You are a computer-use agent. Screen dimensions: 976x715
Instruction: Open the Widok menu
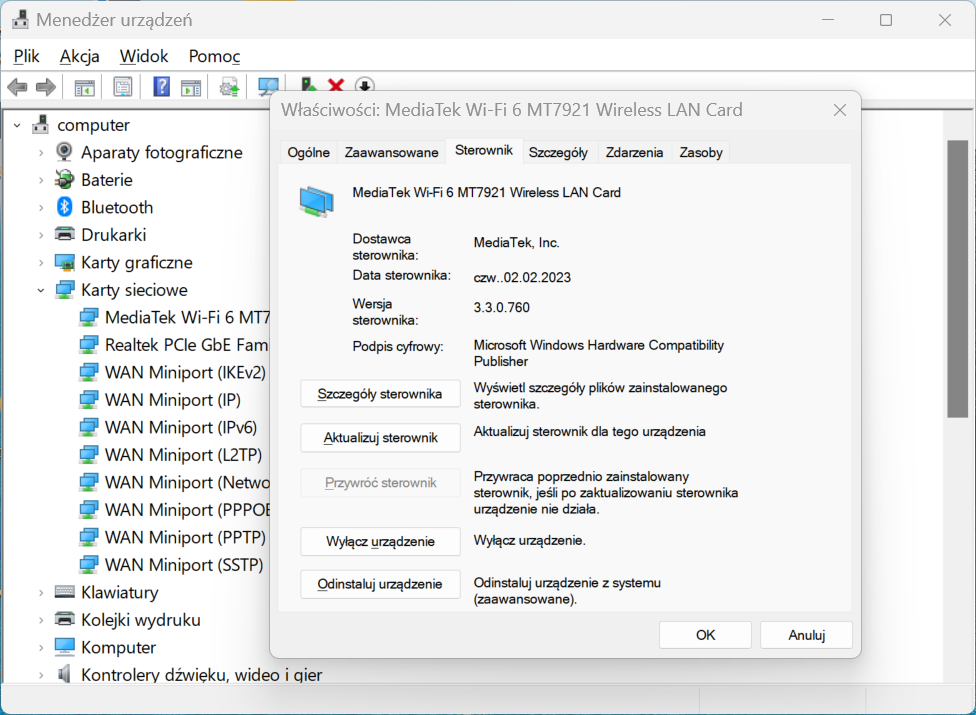tap(144, 56)
